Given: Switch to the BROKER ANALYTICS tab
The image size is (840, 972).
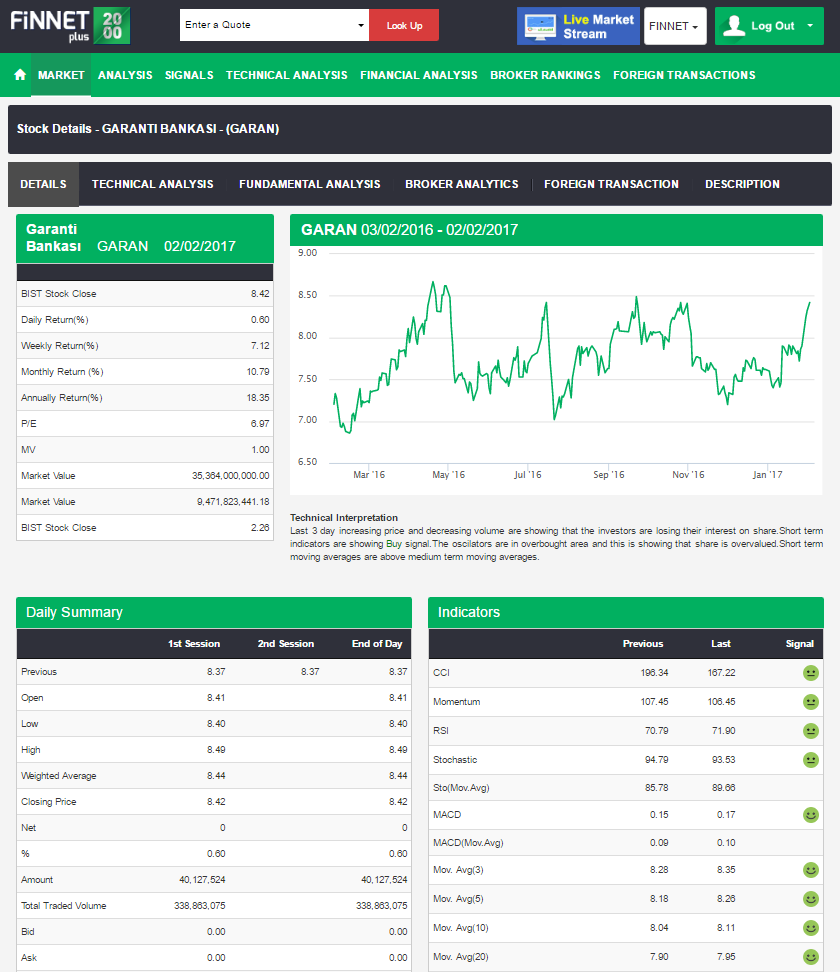Looking at the screenshot, I should 461,184.
